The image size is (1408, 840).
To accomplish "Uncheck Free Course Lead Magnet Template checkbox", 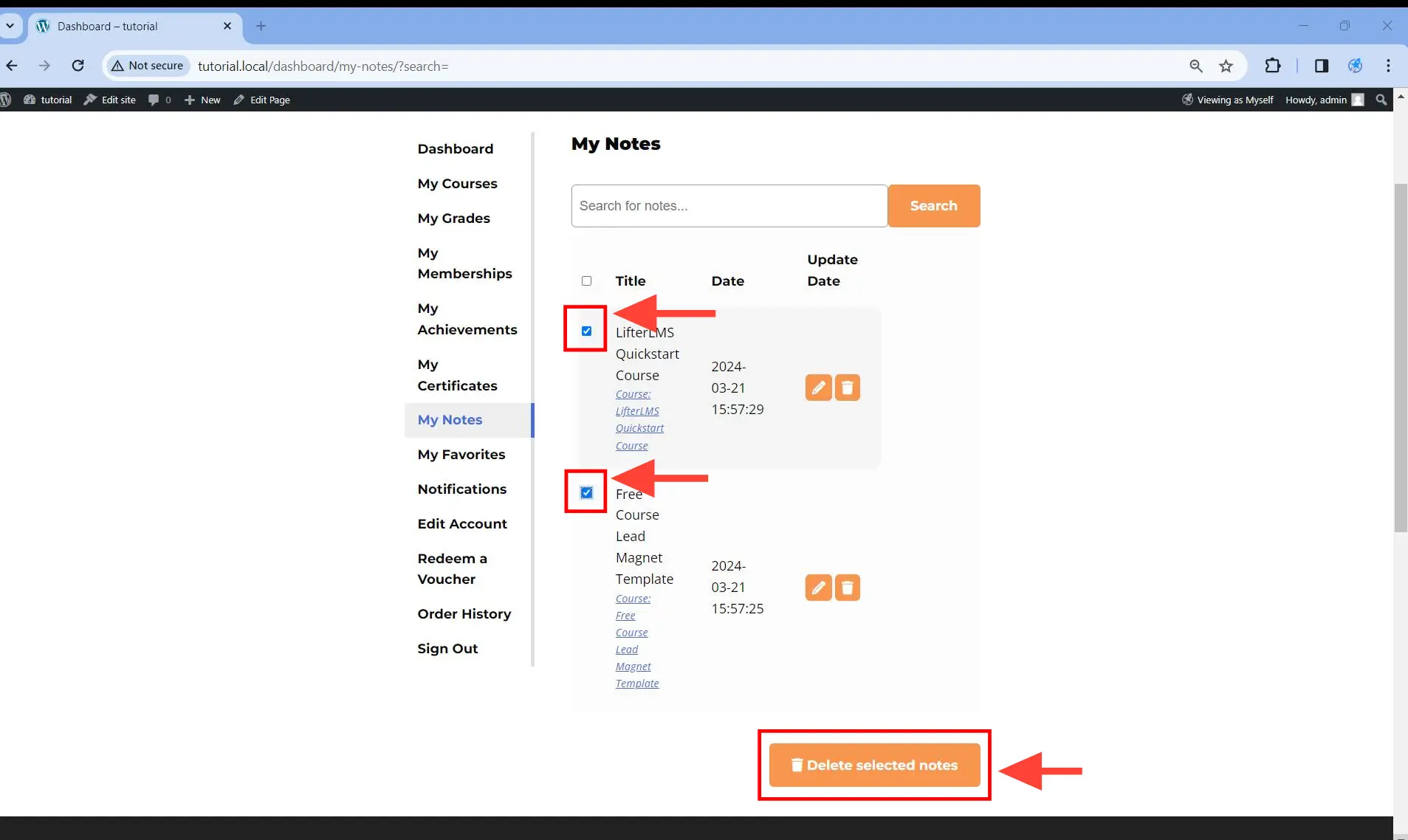I will click(x=586, y=492).
